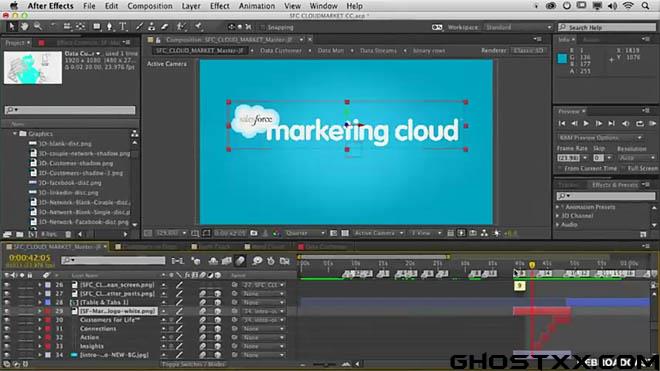Select the Rotation tool
This screenshot has width=660, height=371.
point(53,27)
